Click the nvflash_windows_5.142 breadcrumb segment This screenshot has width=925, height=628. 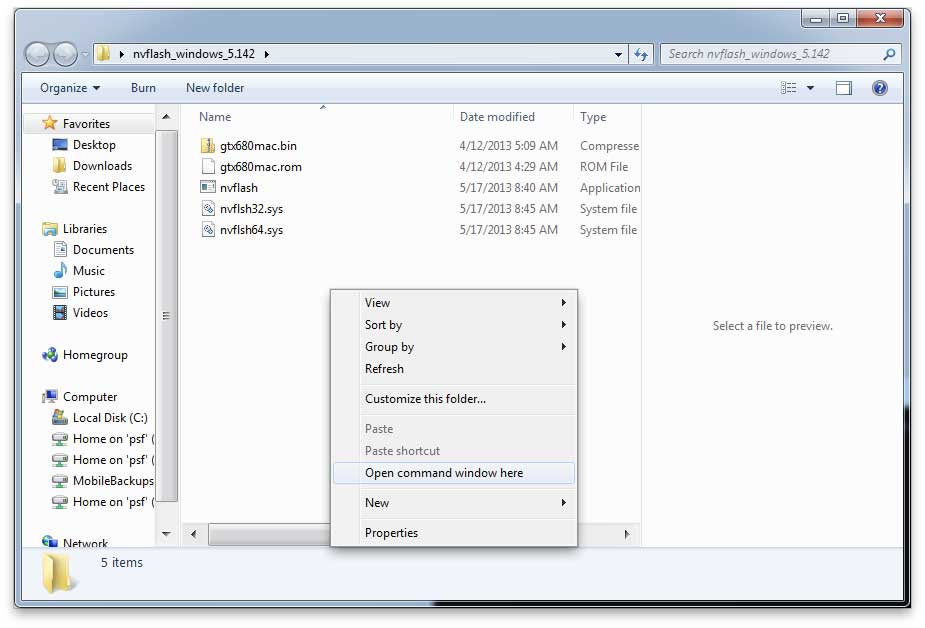tap(193, 54)
